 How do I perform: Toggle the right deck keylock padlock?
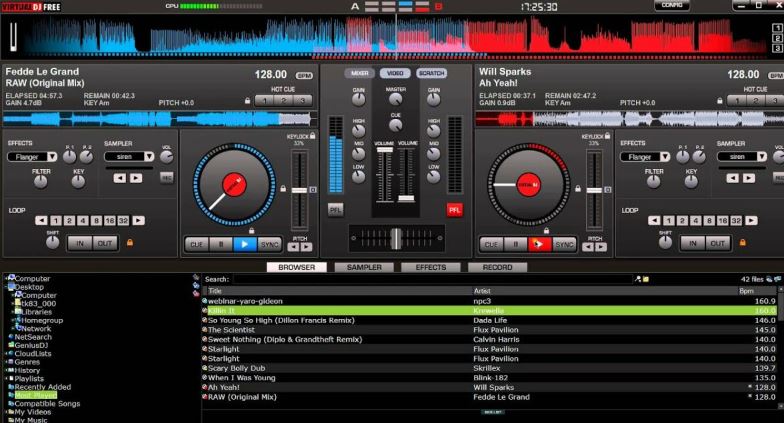coord(607,136)
